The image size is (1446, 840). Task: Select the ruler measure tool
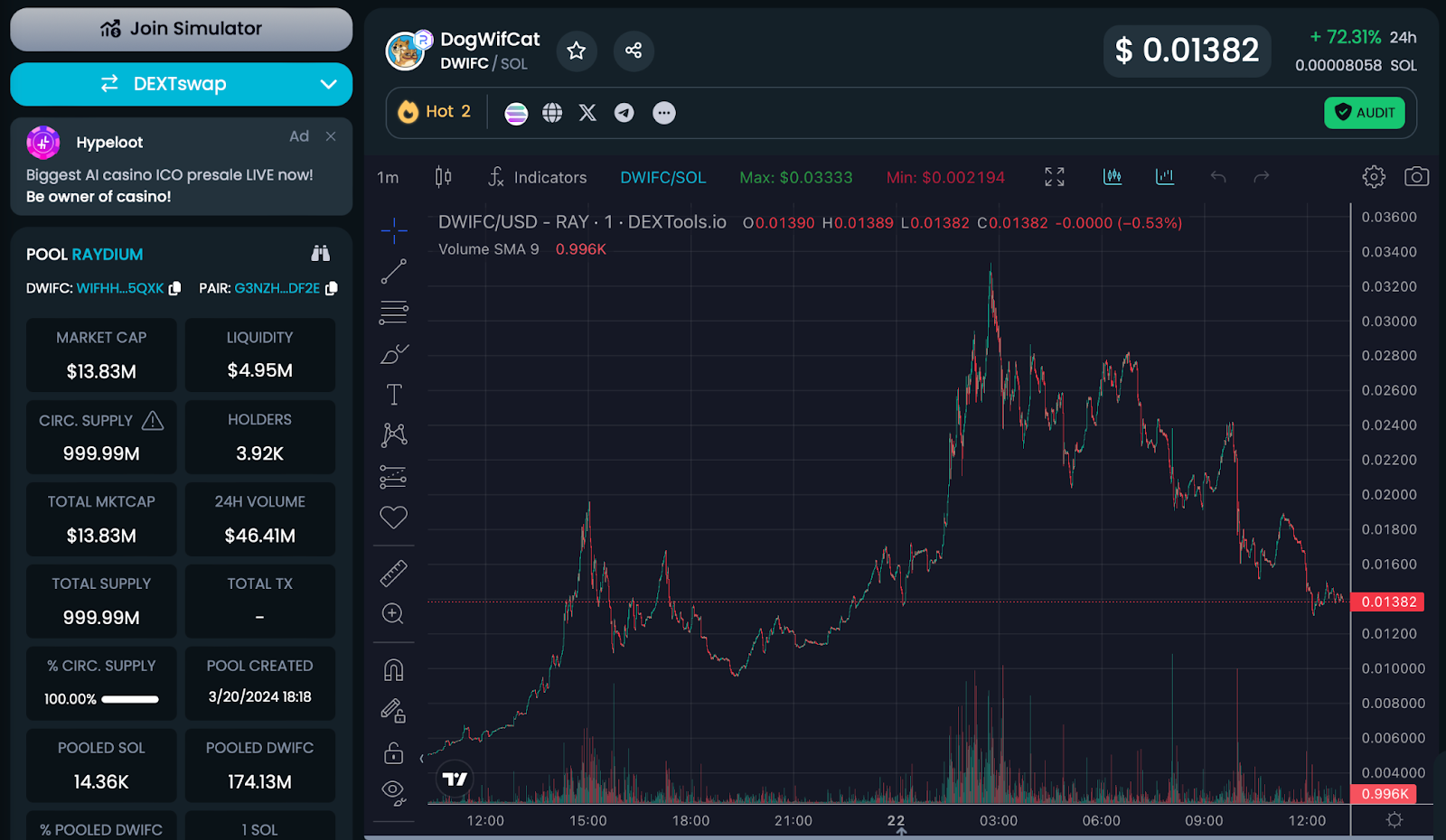click(394, 574)
